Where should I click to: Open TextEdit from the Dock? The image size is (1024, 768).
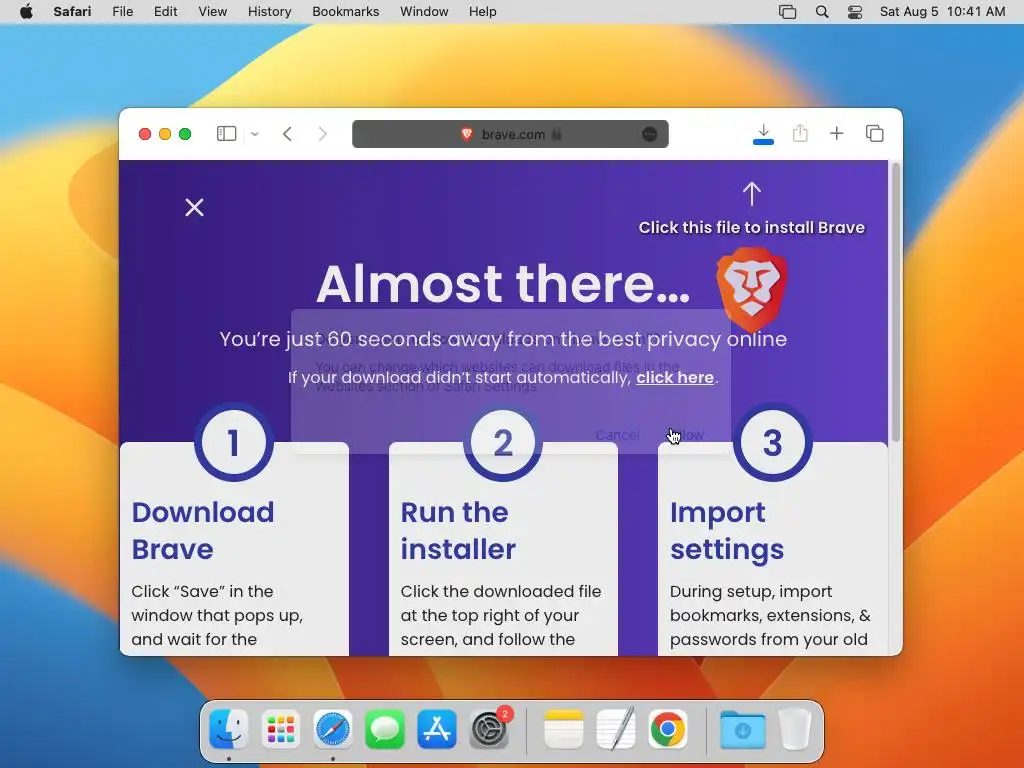click(615, 729)
